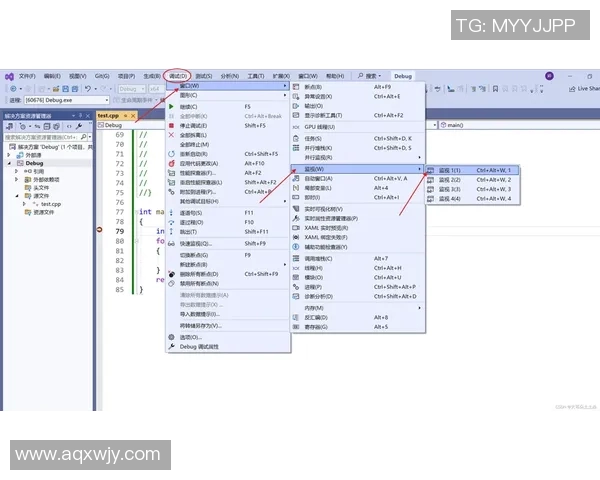Click the red Stop Debugging (停止调试) icon
The height and width of the screenshot is (480, 600).
pos(171,125)
